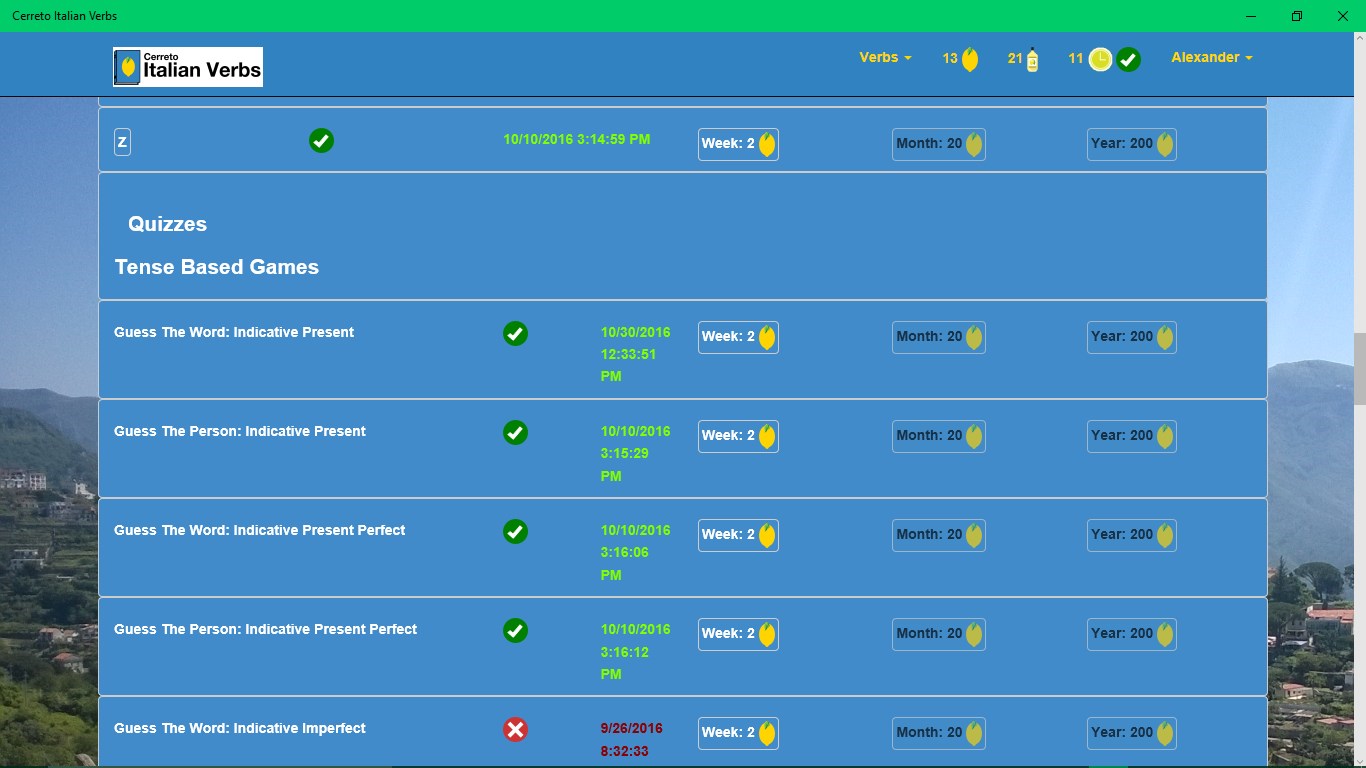
Task: Click Year: 200 badge for Indicative Imperfect
Action: tap(1131, 733)
